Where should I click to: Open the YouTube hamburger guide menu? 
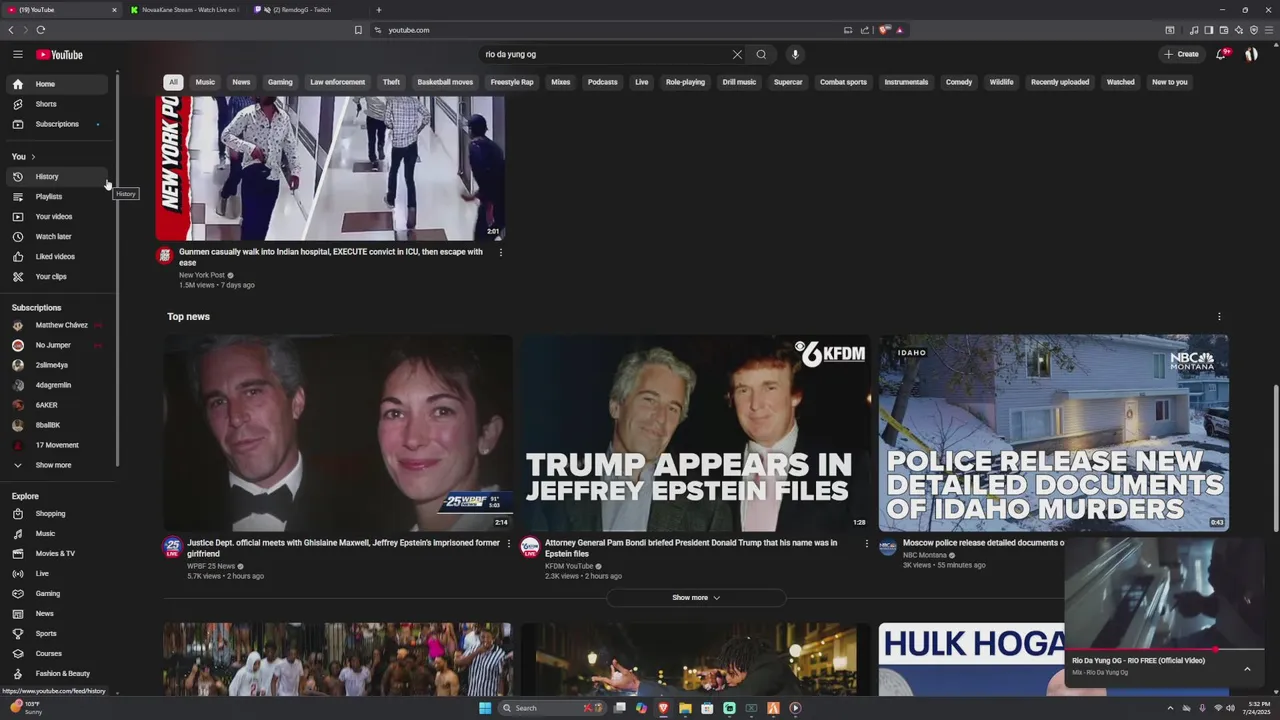17,54
